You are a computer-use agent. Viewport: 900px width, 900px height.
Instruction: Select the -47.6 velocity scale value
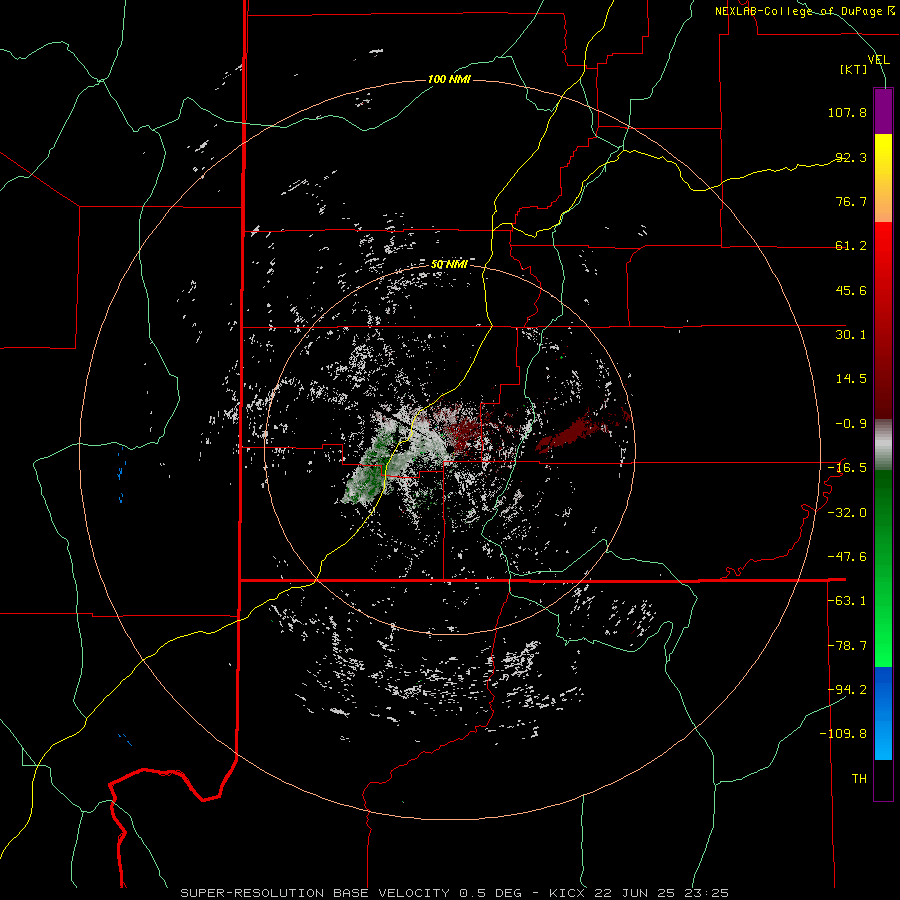[x=847, y=557]
